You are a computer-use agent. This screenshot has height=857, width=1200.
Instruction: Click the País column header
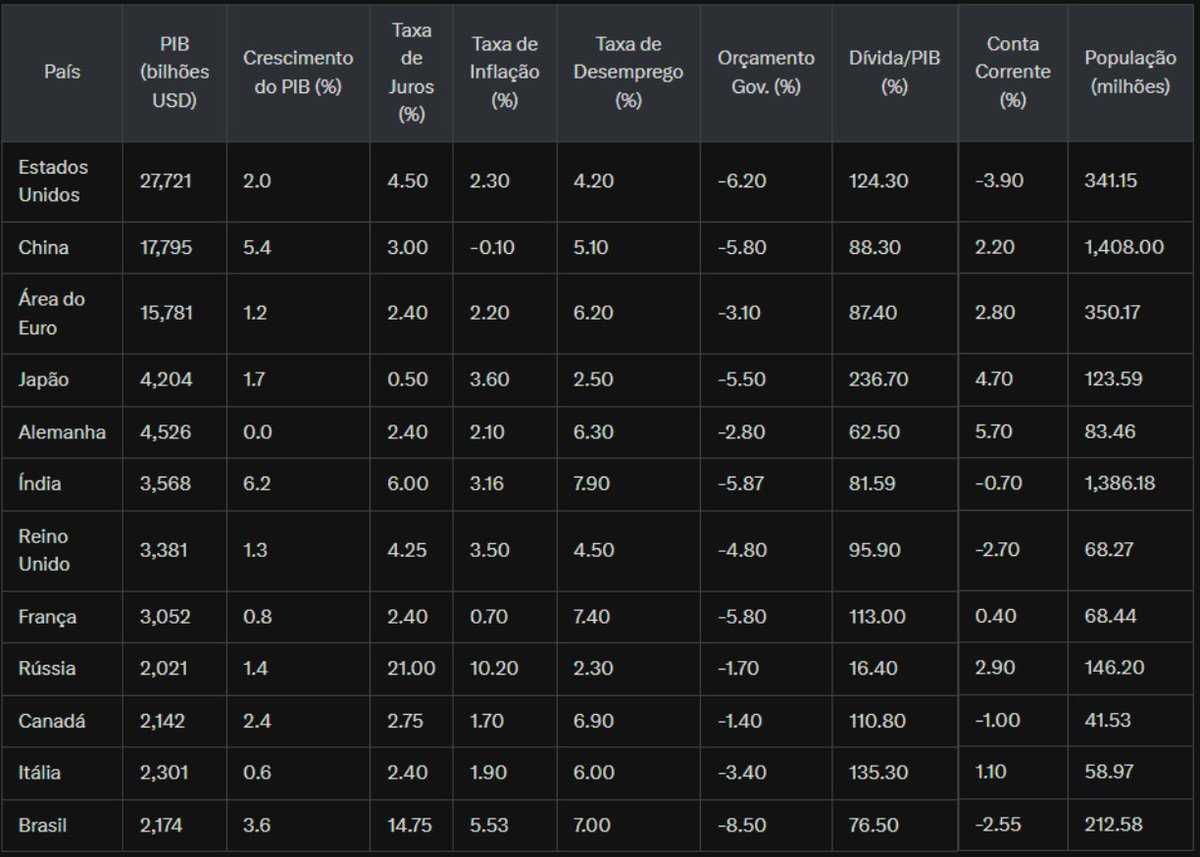tap(60, 70)
